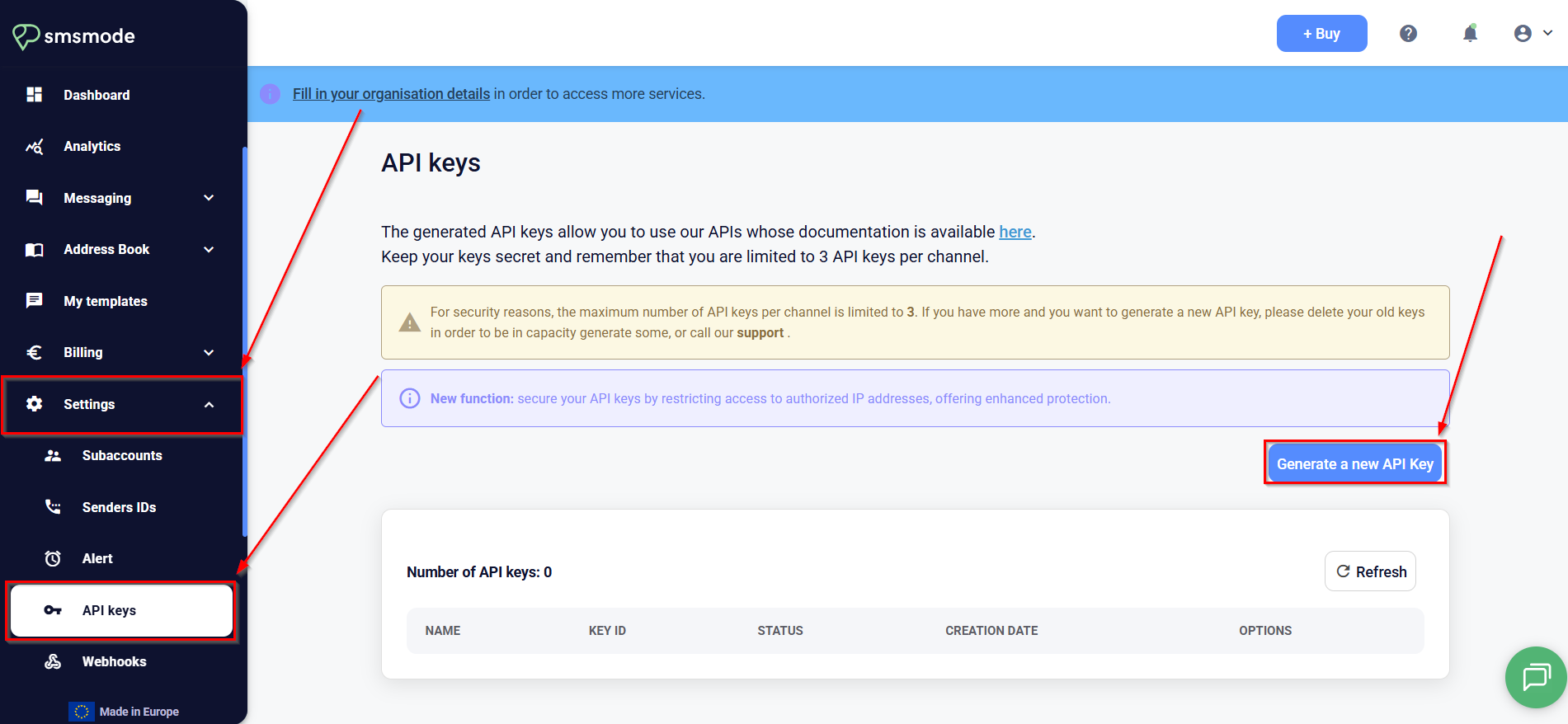
Task: Open Subaccounts in Settings menu
Action: coord(122,456)
